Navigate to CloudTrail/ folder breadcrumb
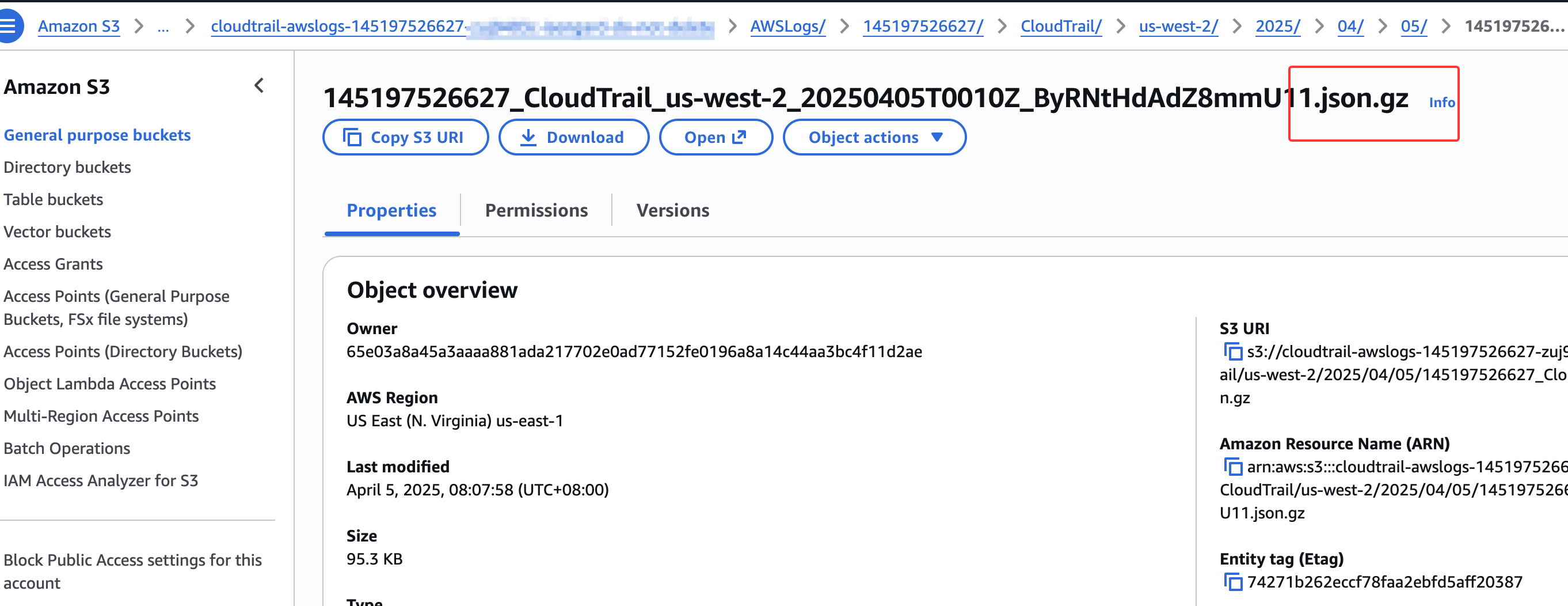This screenshot has height=606, width=1568. coord(1060,26)
